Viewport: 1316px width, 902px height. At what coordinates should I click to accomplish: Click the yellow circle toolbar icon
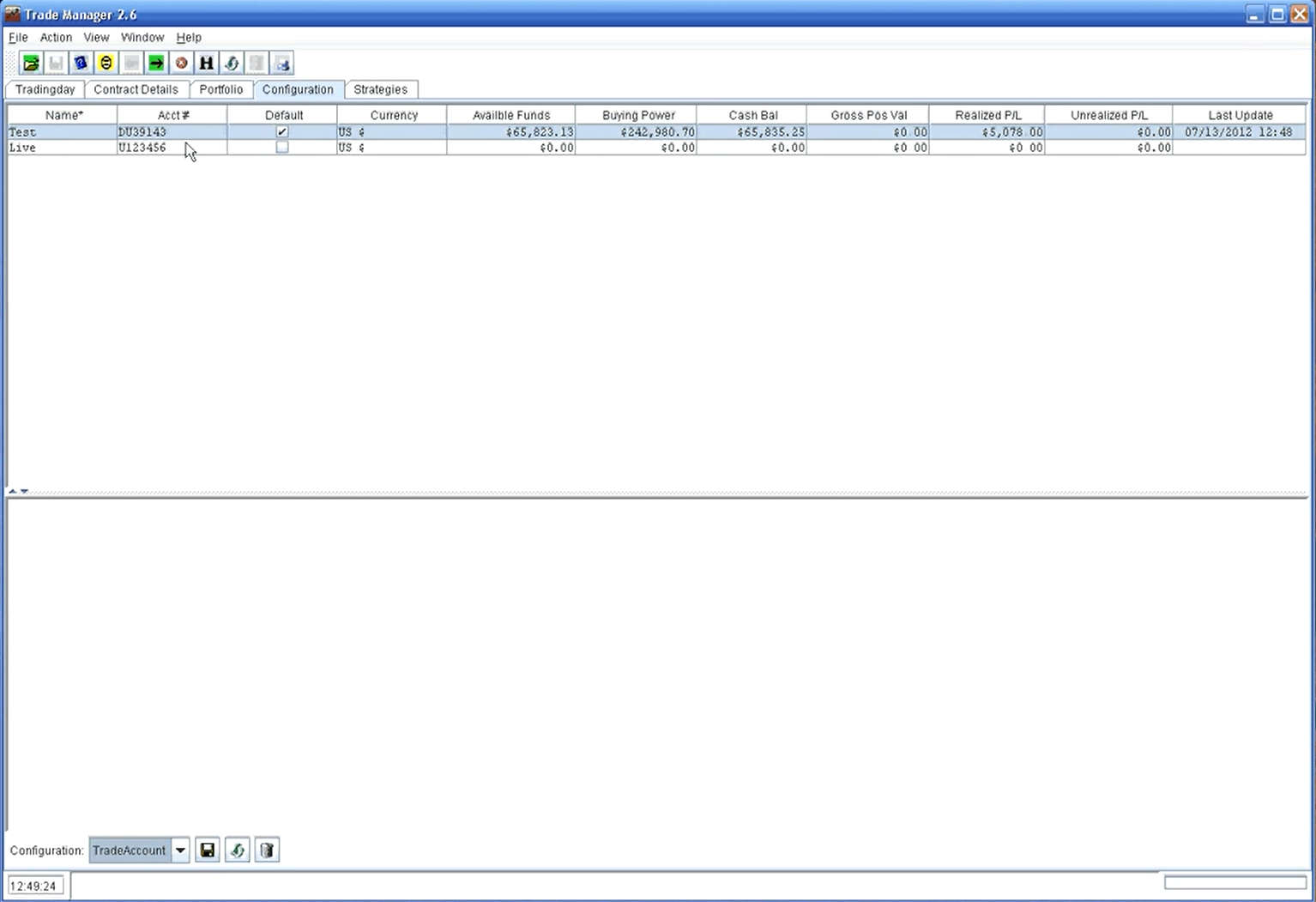coord(106,64)
